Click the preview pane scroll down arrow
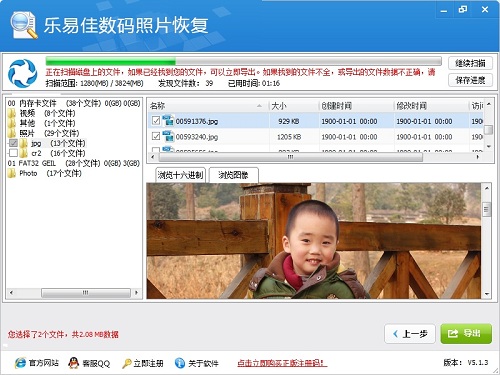The height and width of the screenshot is (375, 500). click(486, 294)
